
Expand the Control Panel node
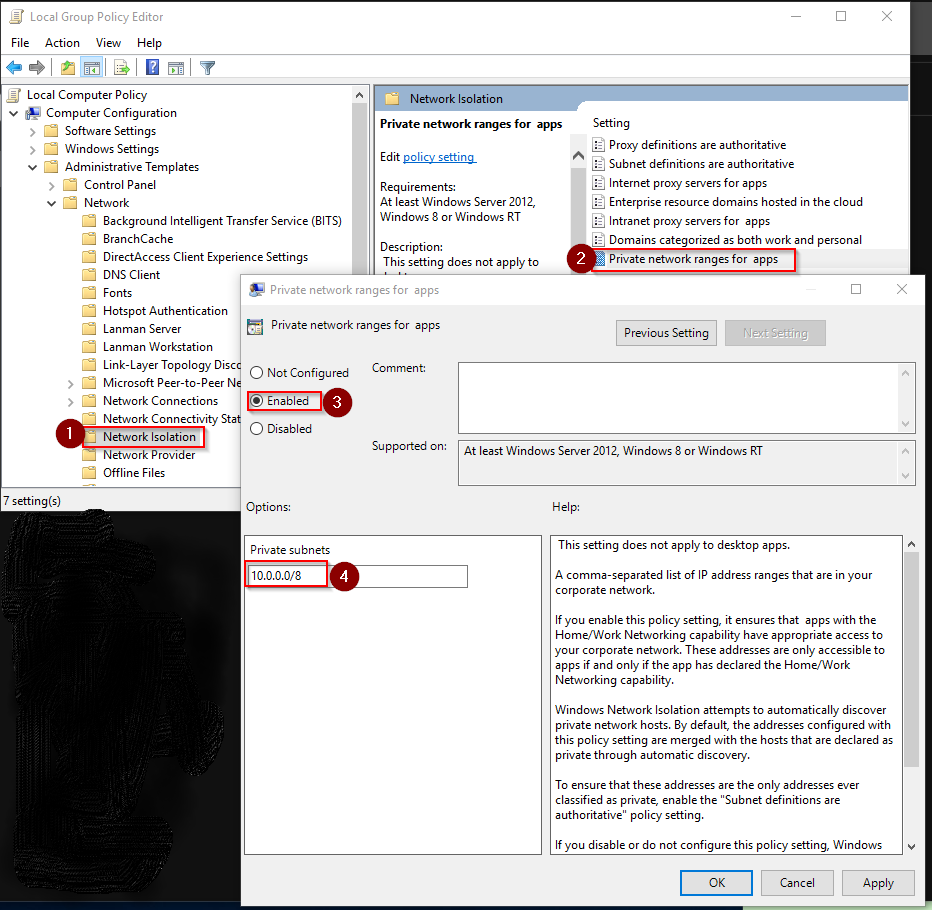52,185
